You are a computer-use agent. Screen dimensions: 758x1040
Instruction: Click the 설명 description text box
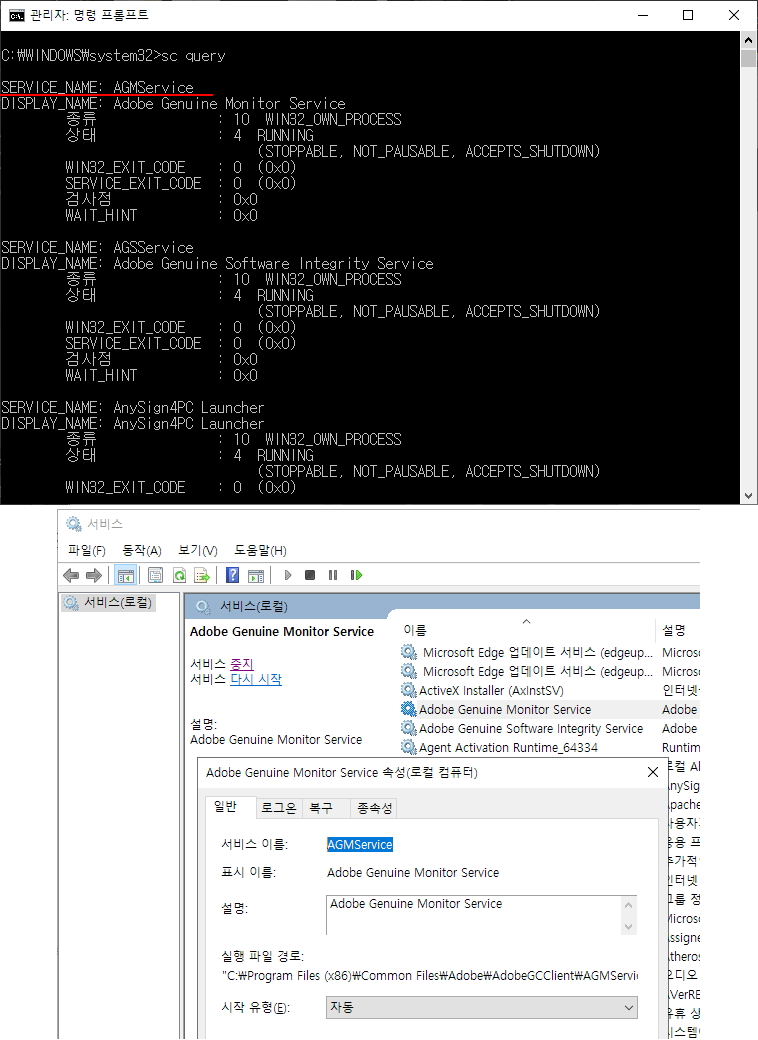click(x=474, y=915)
